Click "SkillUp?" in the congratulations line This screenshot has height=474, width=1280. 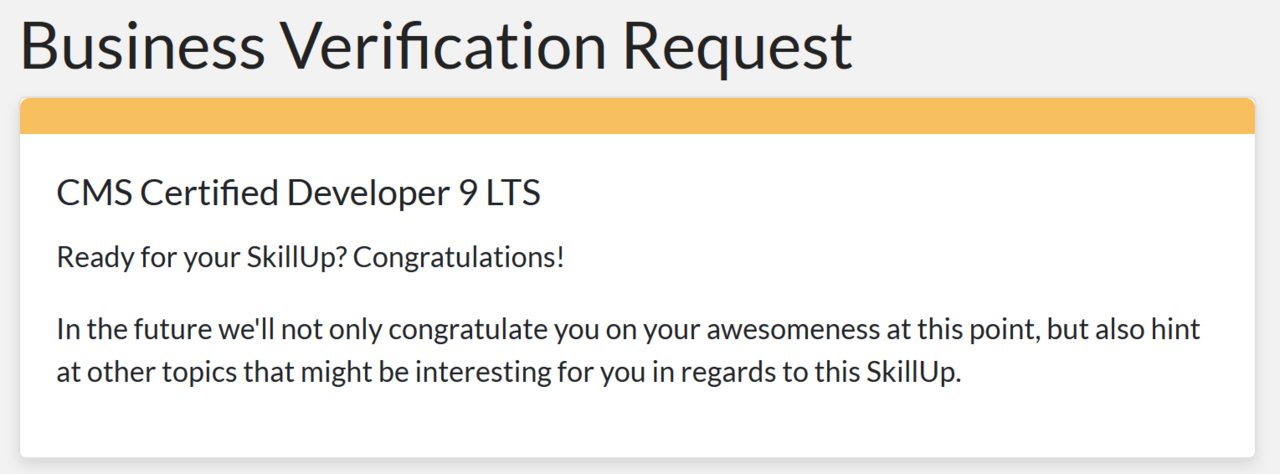296,258
